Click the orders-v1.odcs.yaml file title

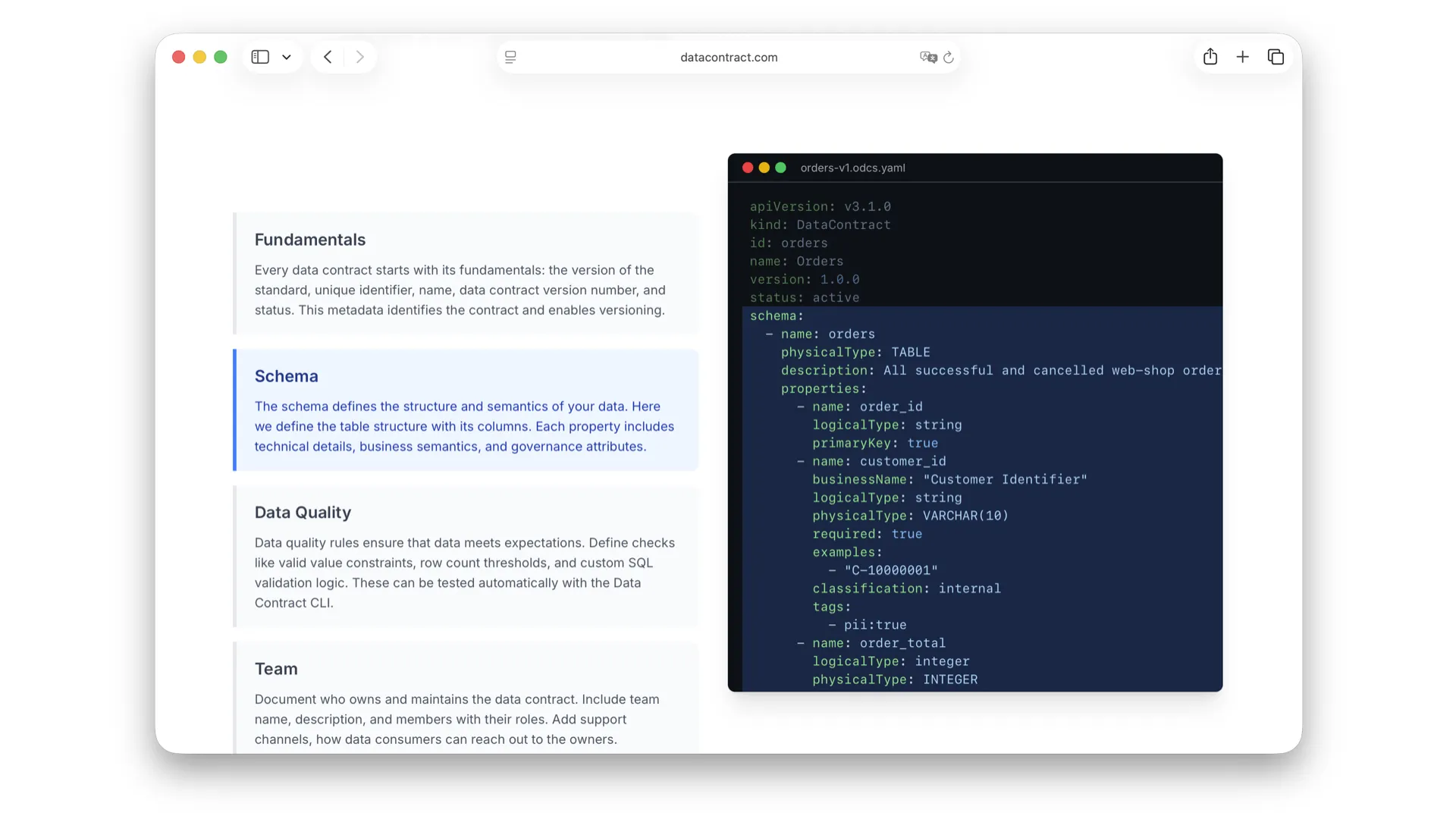pos(852,168)
